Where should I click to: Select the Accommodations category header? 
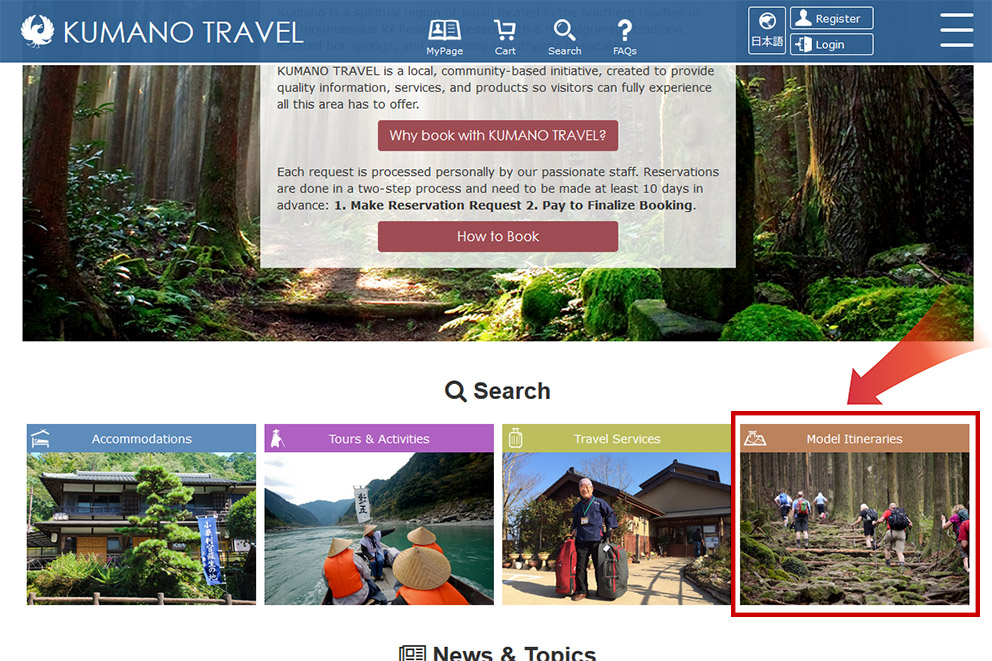click(x=141, y=438)
